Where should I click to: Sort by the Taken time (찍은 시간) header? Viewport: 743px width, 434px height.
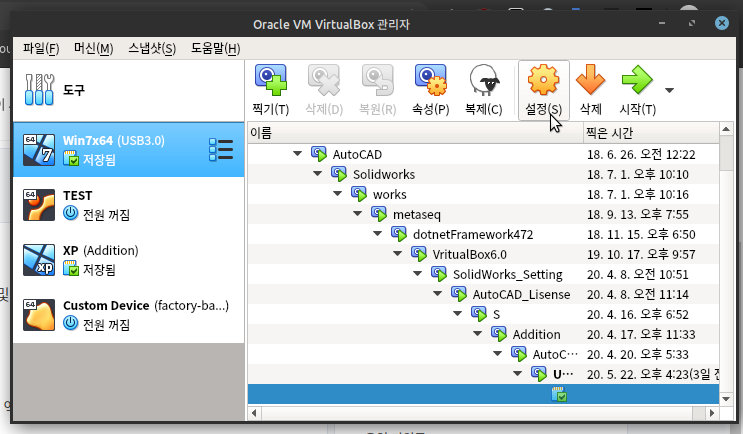point(651,133)
